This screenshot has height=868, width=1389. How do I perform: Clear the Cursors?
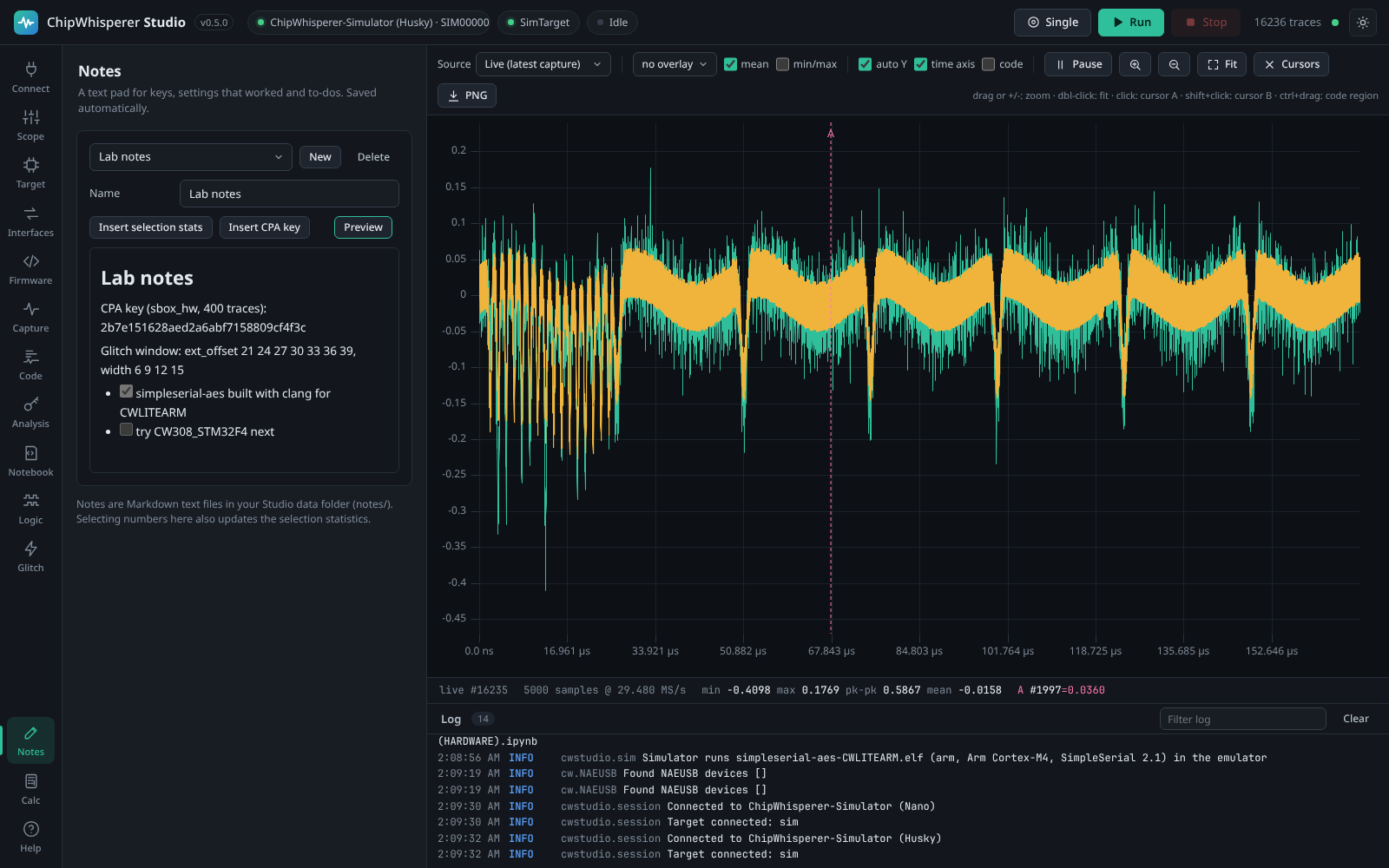pos(1291,64)
